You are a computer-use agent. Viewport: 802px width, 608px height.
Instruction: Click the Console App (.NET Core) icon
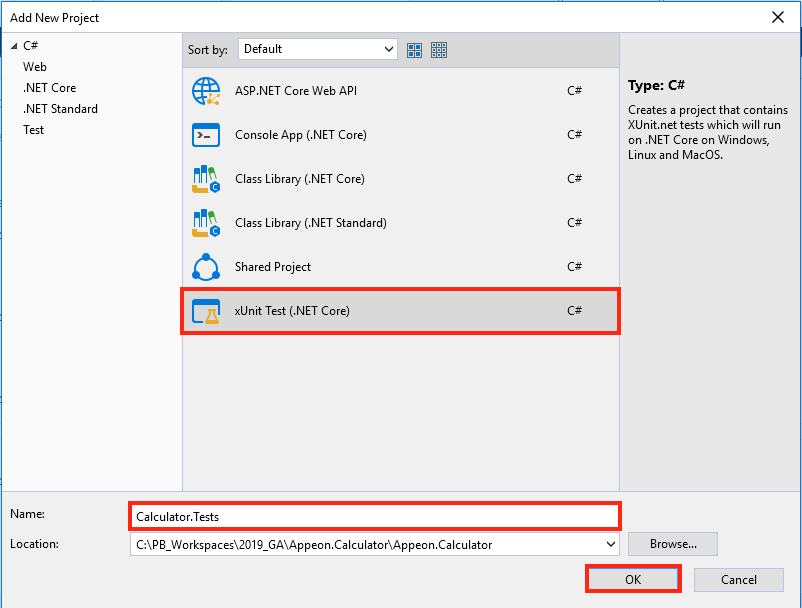(206, 135)
